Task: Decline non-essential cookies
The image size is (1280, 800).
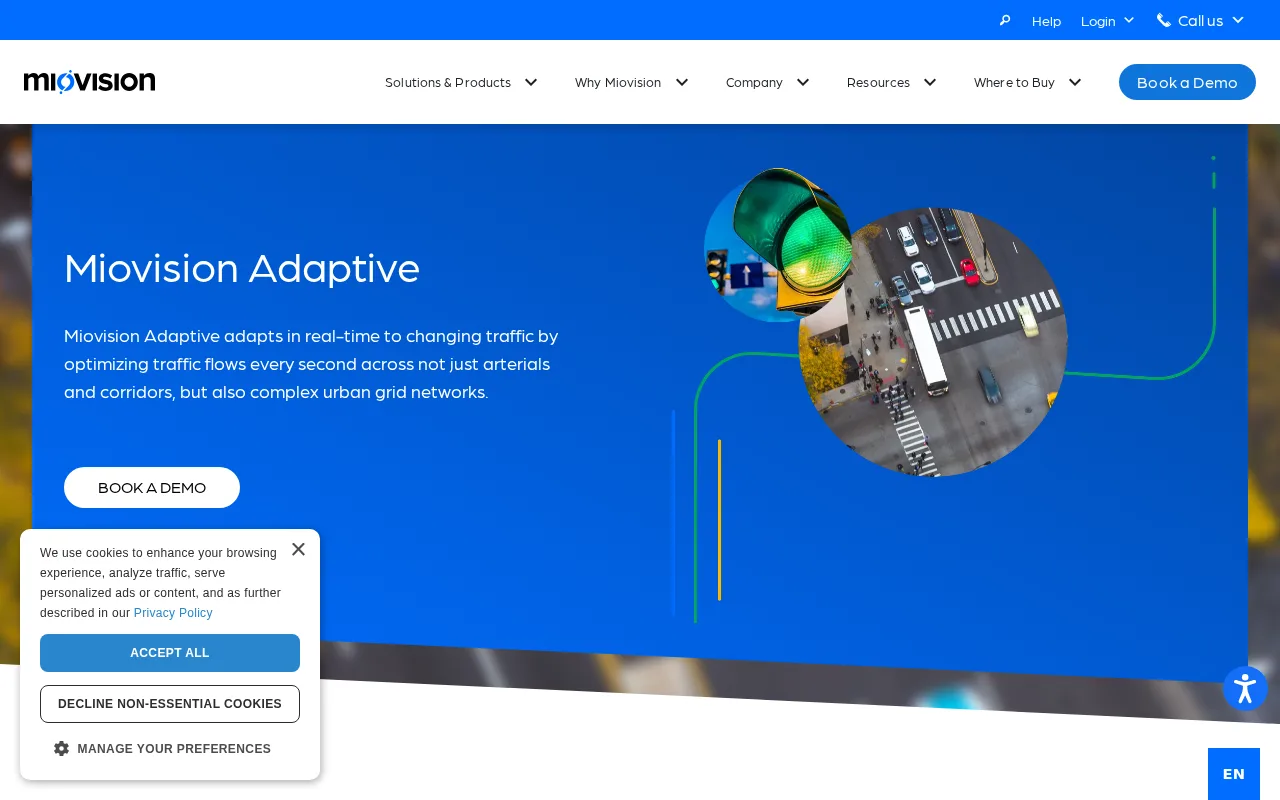Action: pyautogui.click(x=170, y=704)
